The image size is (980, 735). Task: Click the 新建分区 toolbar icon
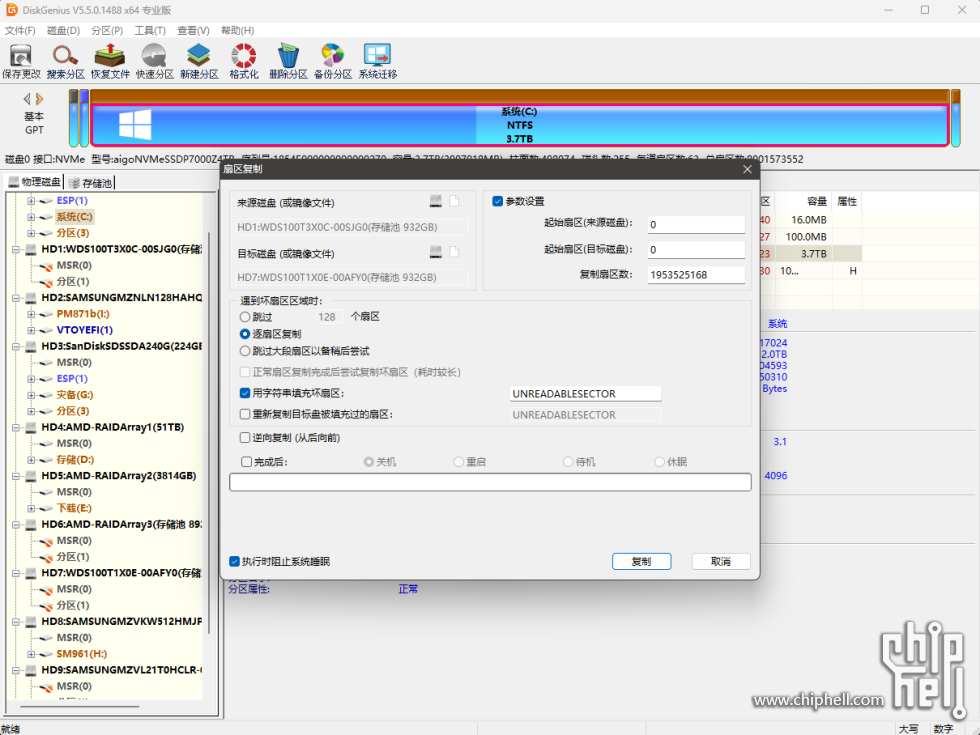[199, 61]
